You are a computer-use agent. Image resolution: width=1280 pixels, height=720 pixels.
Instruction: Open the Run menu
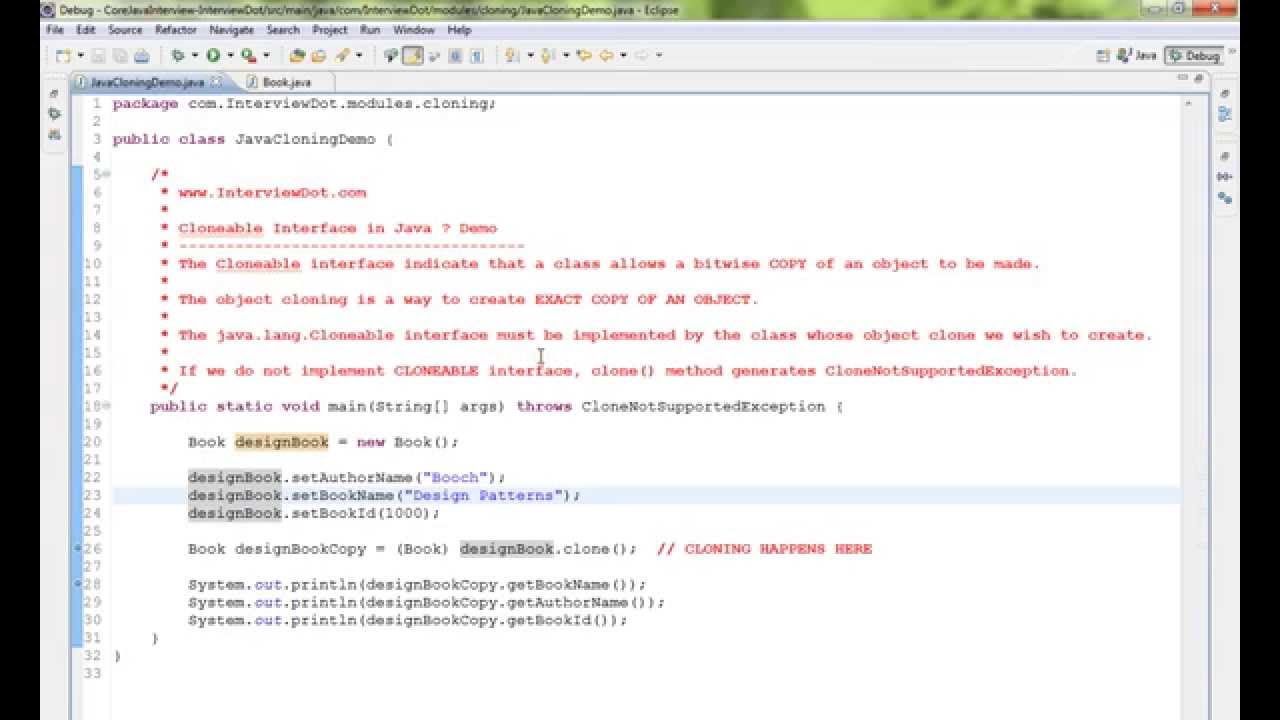(370, 30)
